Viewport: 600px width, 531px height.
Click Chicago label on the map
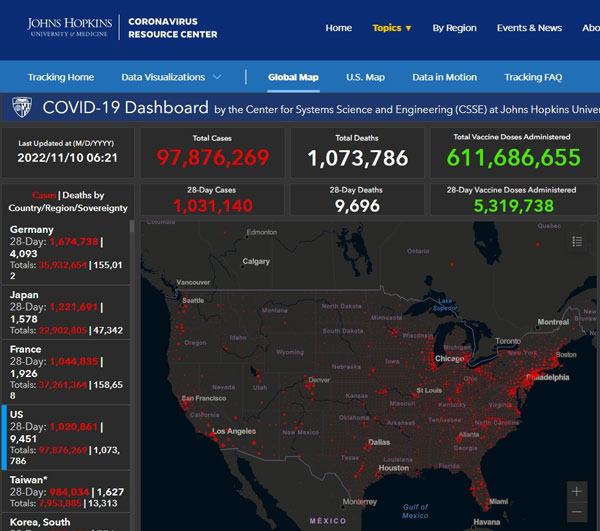pos(449,358)
